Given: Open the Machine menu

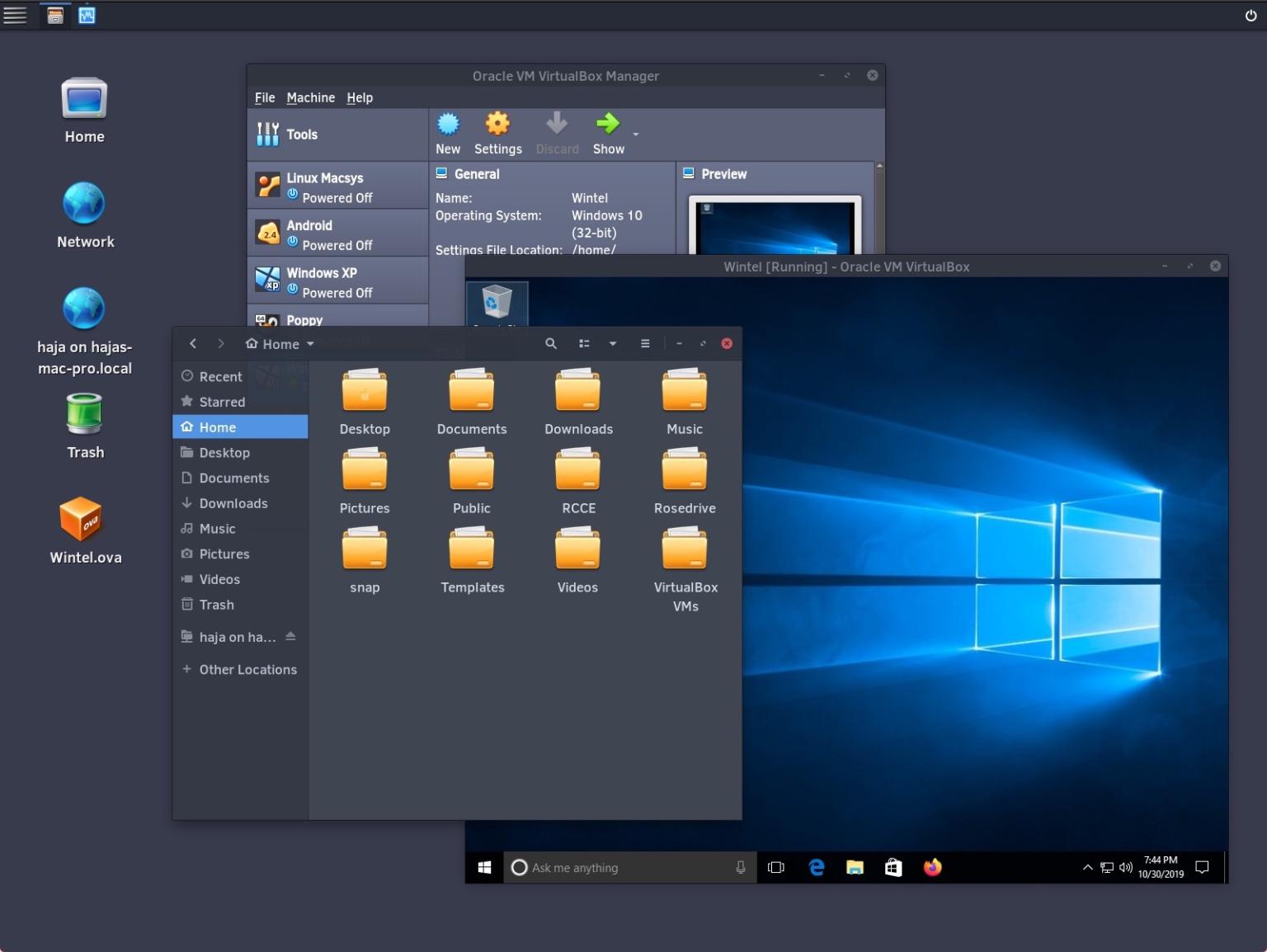Looking at the screenshot, I should [310, 97].
